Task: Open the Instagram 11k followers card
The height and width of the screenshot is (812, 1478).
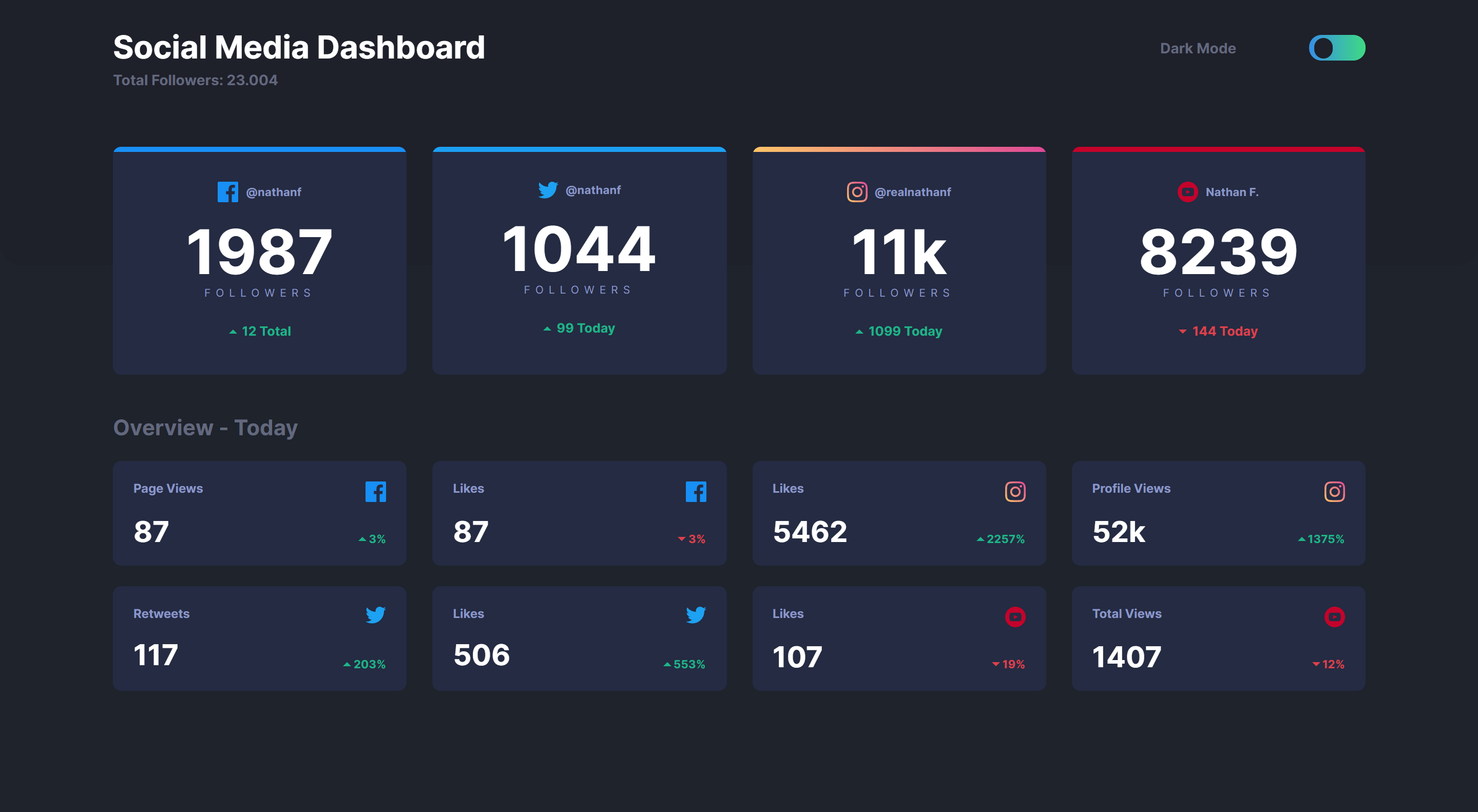Action: pyautogui.click(x=899, y=261)
